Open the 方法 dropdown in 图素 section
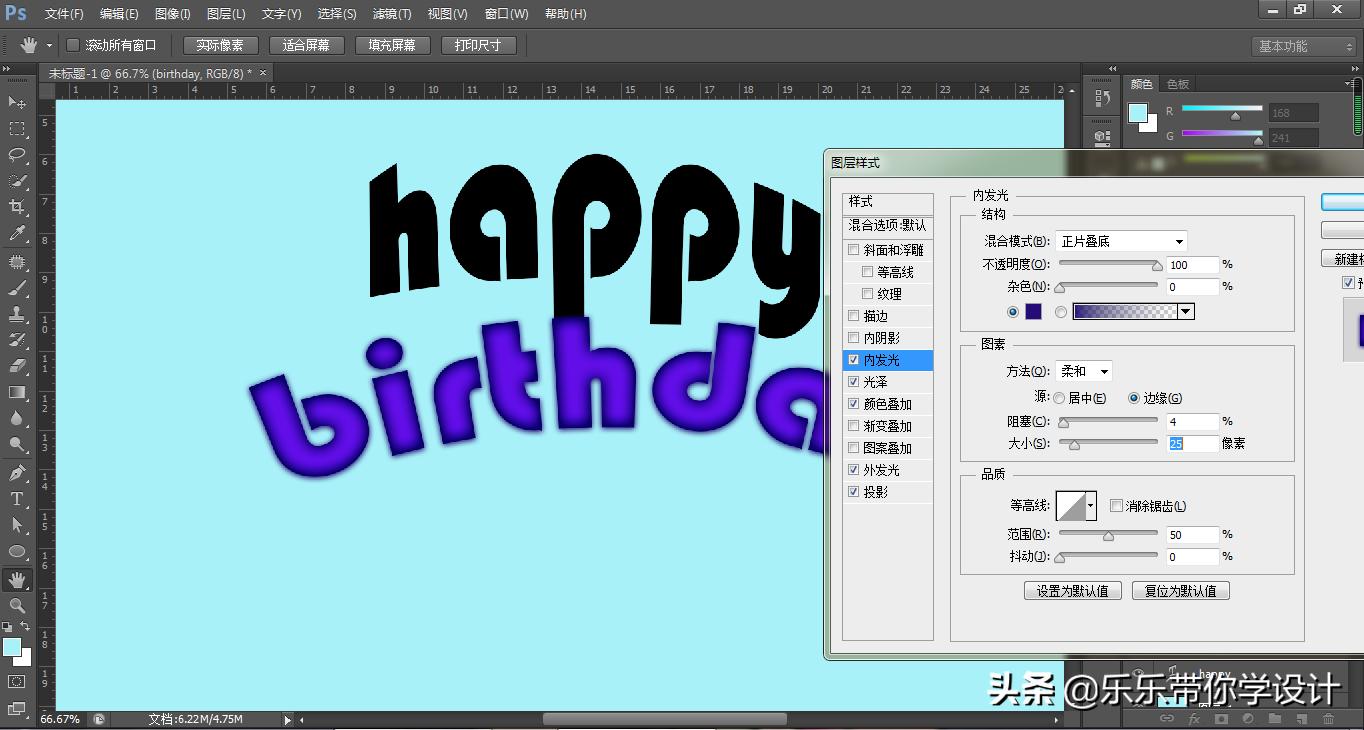 (x=1084, y=370)
